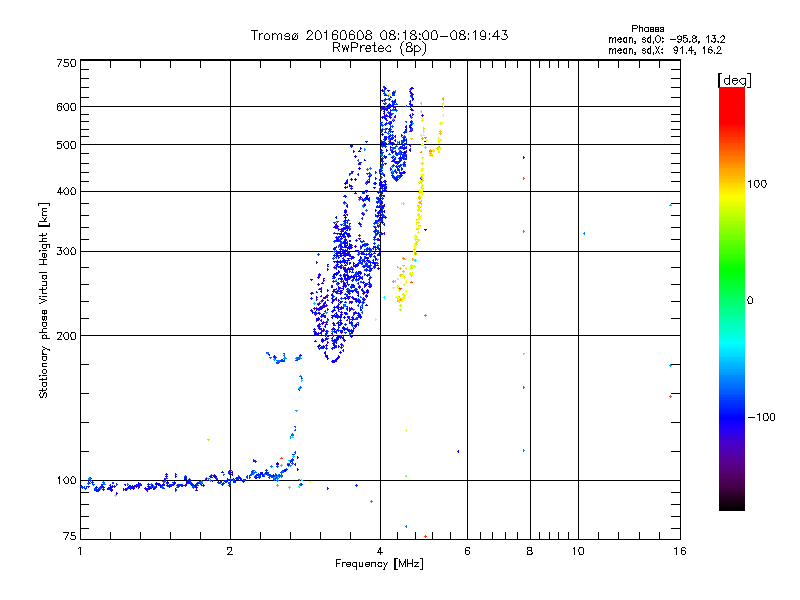Click the y-axis tick label "400"

66,192
